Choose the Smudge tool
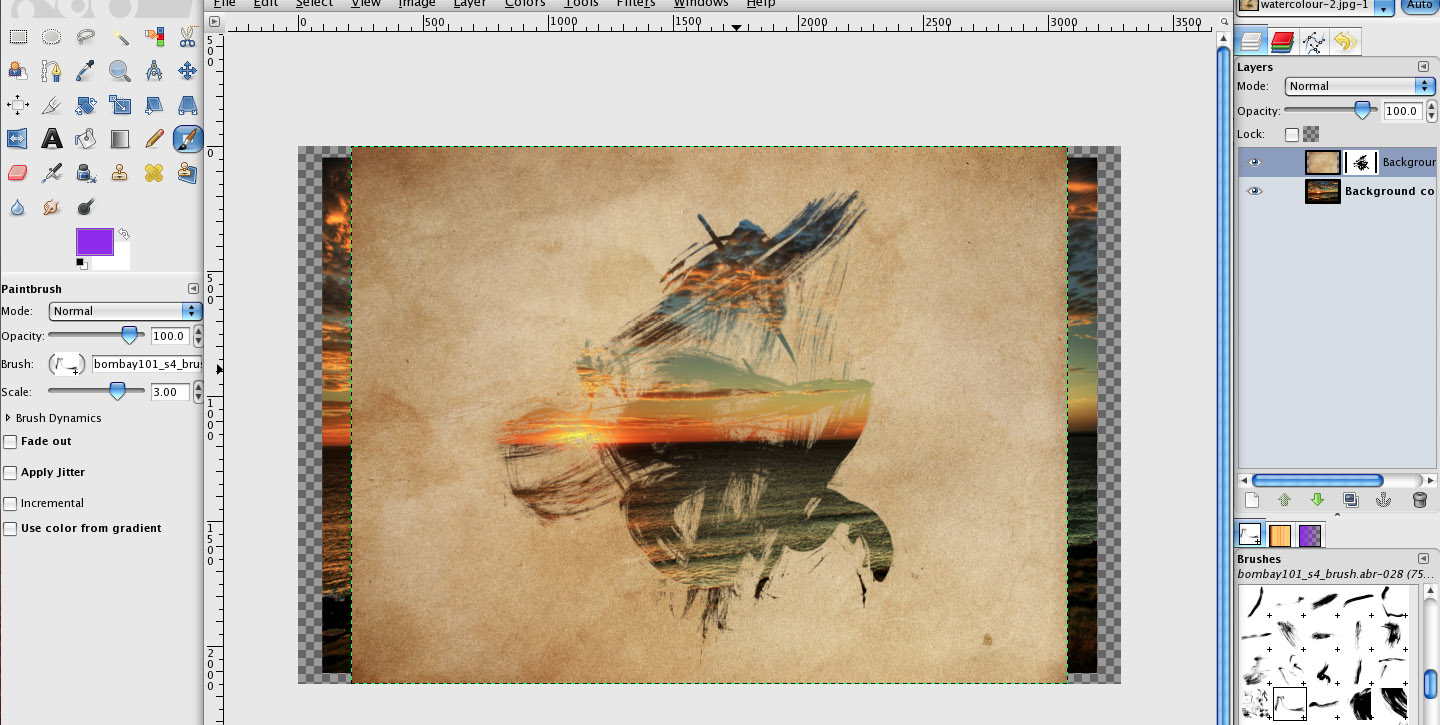The width and height of the screenshot is (1440, 725). point(51,206)
